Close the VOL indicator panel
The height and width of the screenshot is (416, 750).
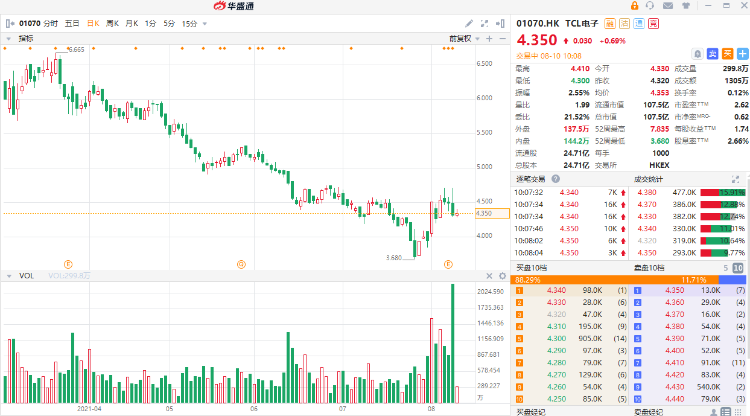coord(489,276)
